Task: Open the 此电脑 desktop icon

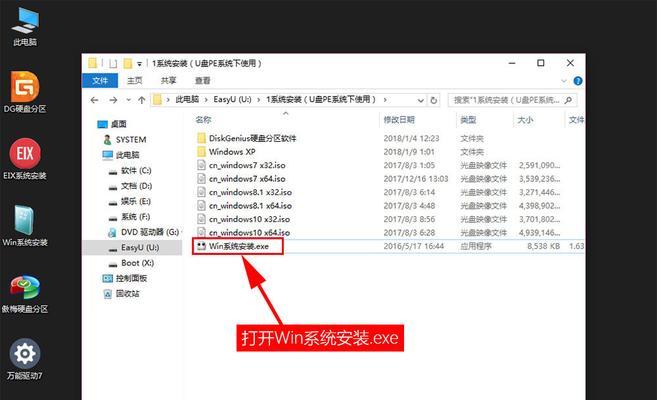Action: pos(25,26)
